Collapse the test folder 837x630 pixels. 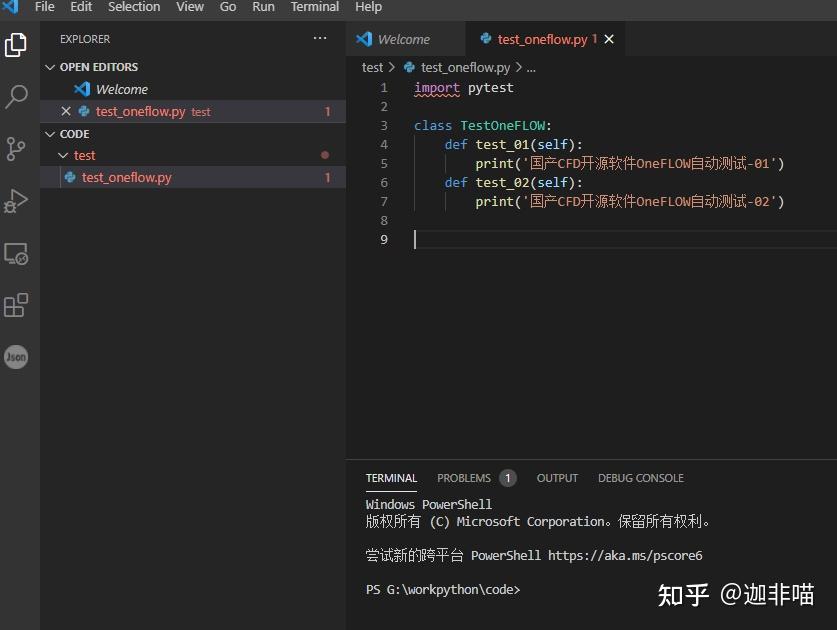click(x=61, y=155)
